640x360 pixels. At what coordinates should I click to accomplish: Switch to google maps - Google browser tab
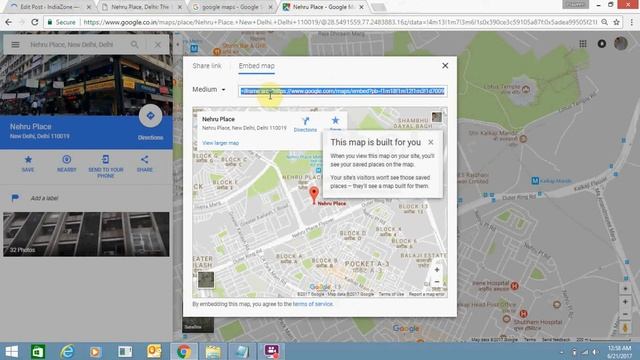coord(231,7)
